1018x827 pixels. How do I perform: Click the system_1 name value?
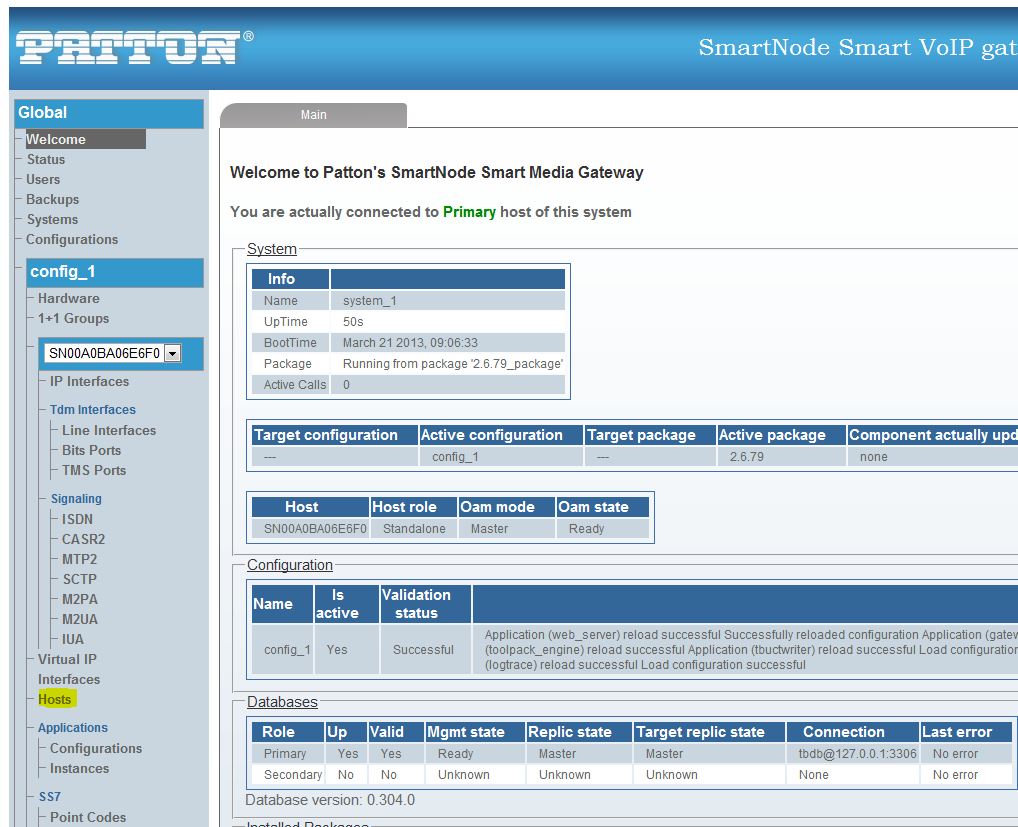[370, 301]
